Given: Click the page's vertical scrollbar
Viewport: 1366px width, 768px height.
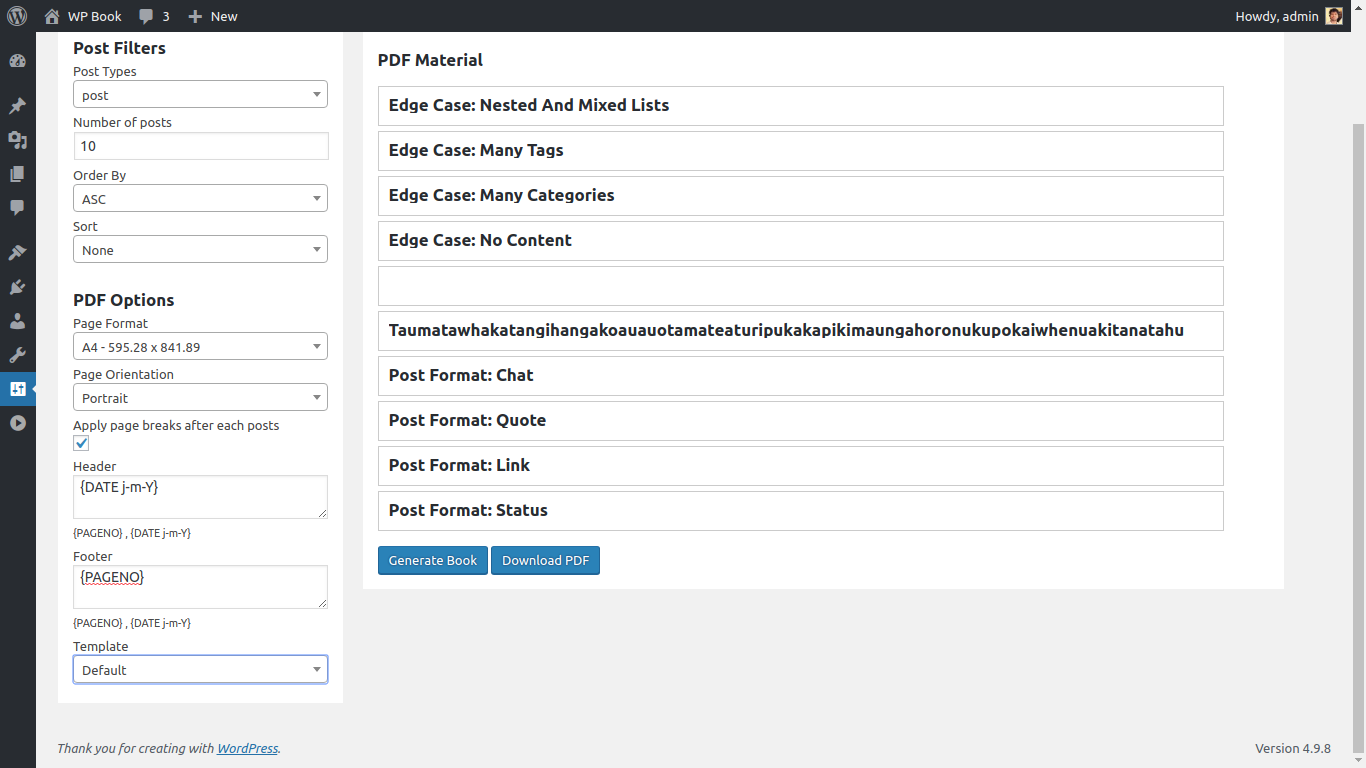Looking at the screenshot, I should pyautogui.click(x=1358, y=400).
